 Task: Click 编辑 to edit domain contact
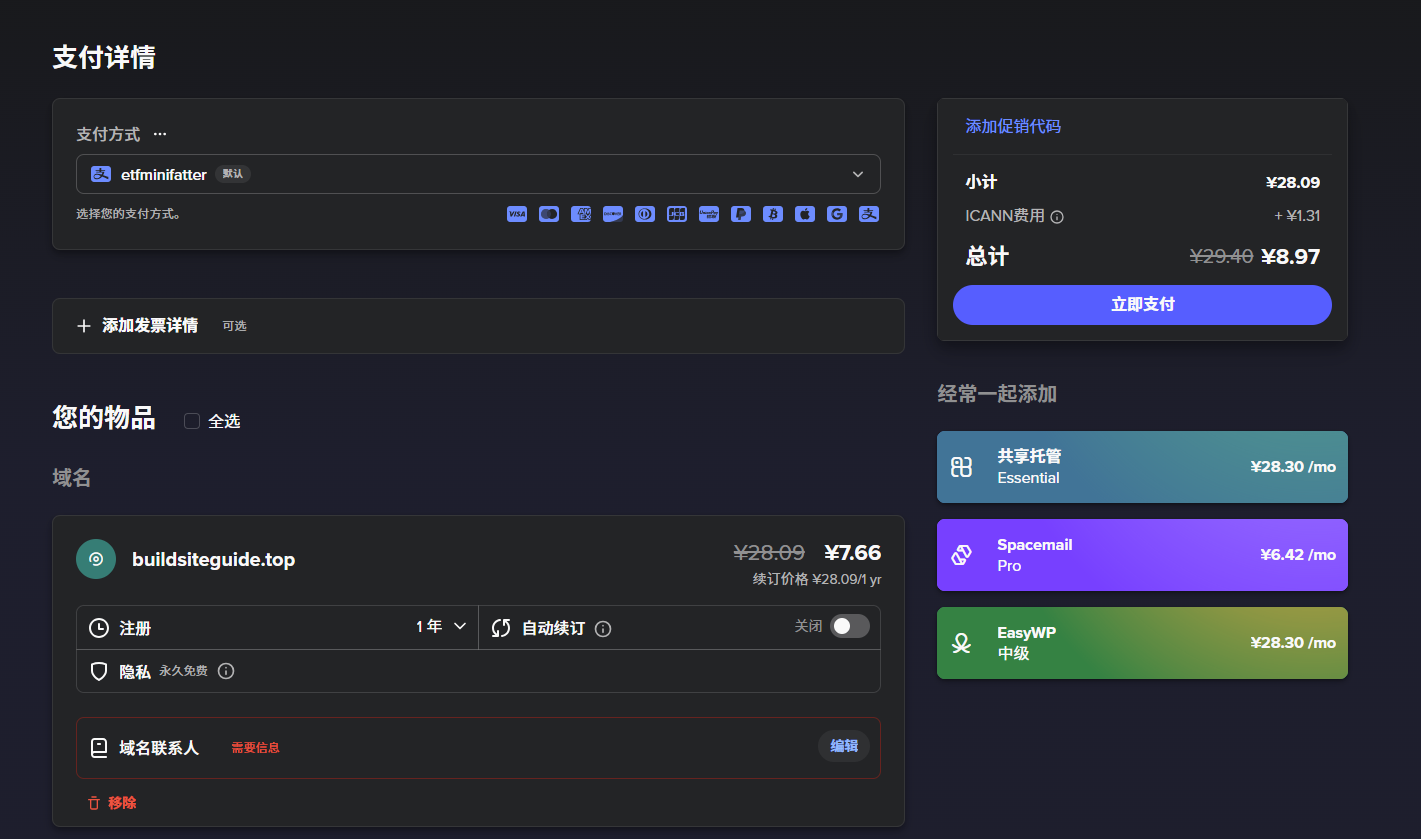(x=843, y=746)
